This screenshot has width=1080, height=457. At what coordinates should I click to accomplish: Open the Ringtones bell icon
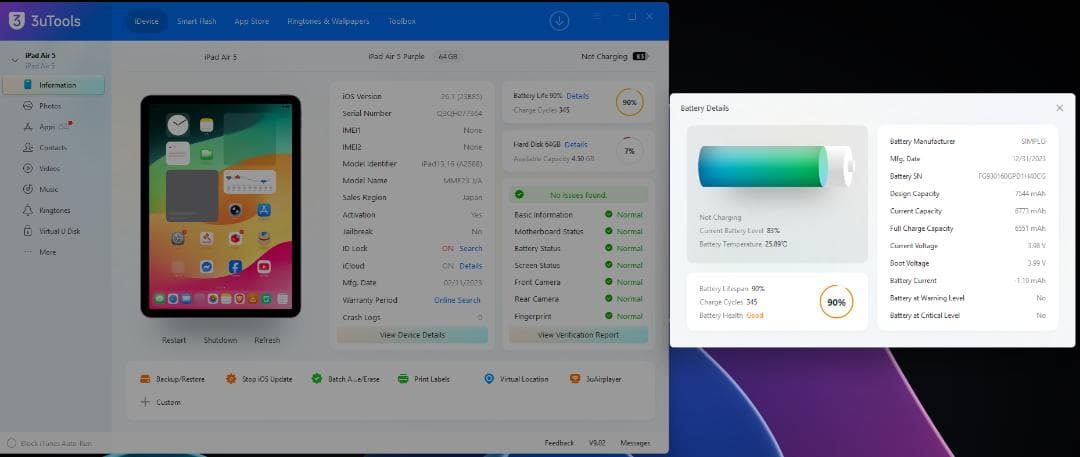tap(28, 210)
